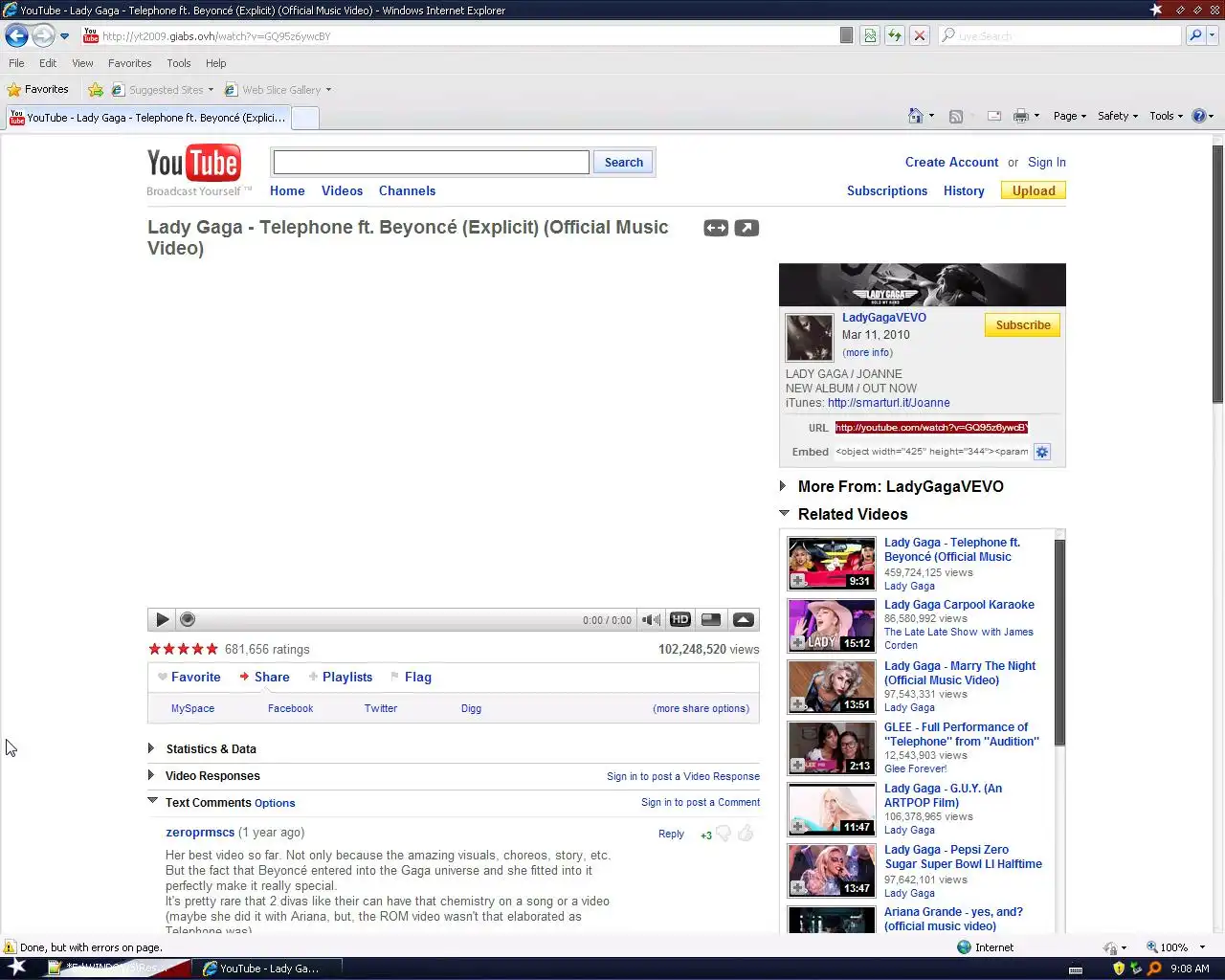Click the red Stop loading icon
The width and height of the screenshot is (1225, 980).
click(919, 35)
